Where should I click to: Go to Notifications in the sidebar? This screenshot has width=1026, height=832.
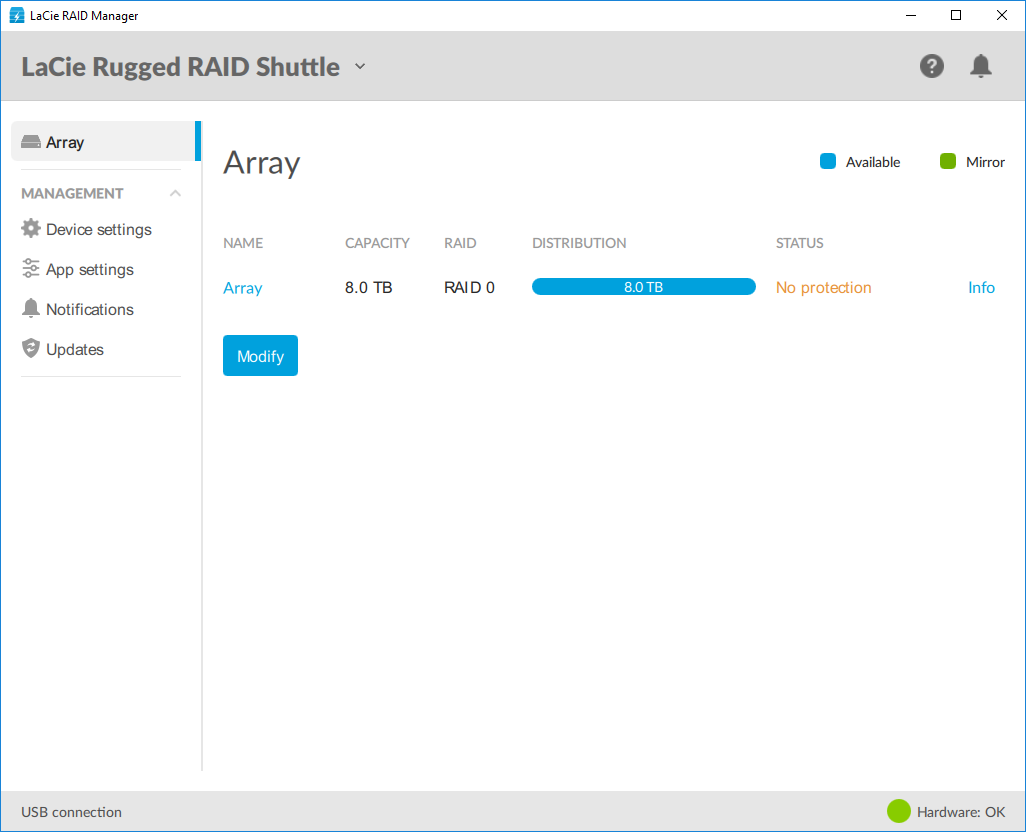(90, 309)
